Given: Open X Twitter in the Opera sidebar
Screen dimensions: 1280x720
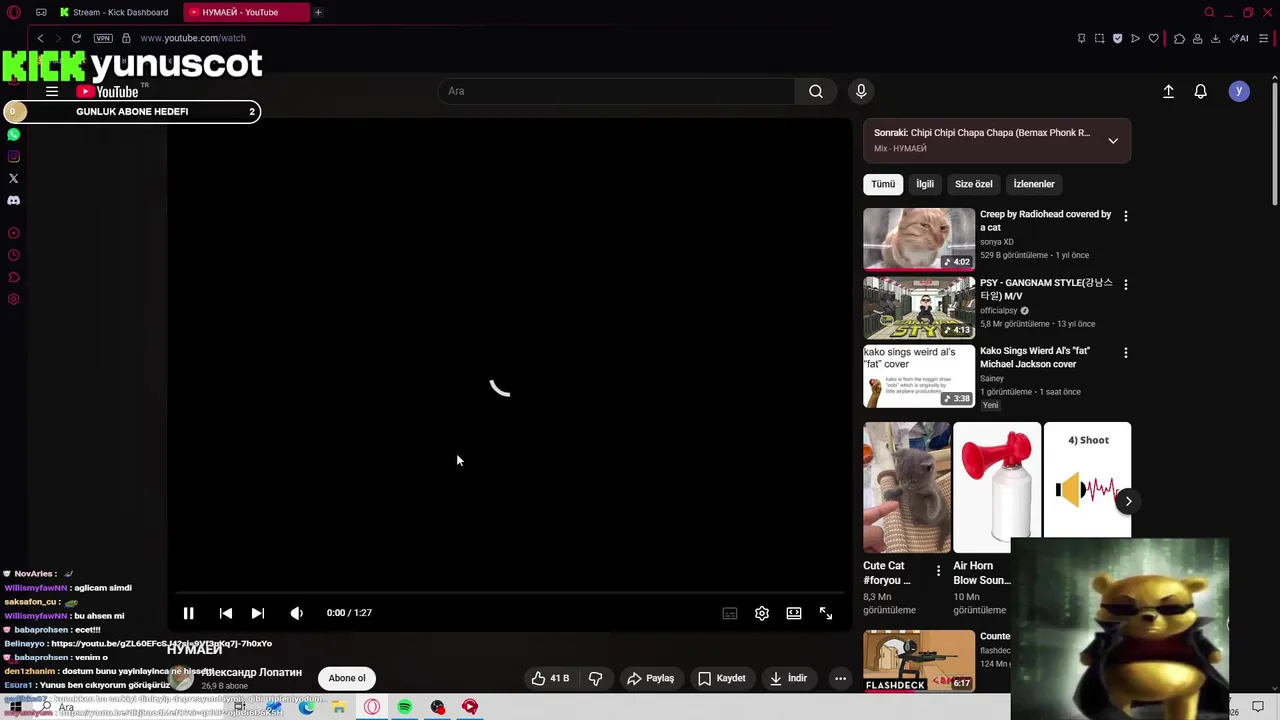Looking at the screenshot, I should [x=13, y=178].
